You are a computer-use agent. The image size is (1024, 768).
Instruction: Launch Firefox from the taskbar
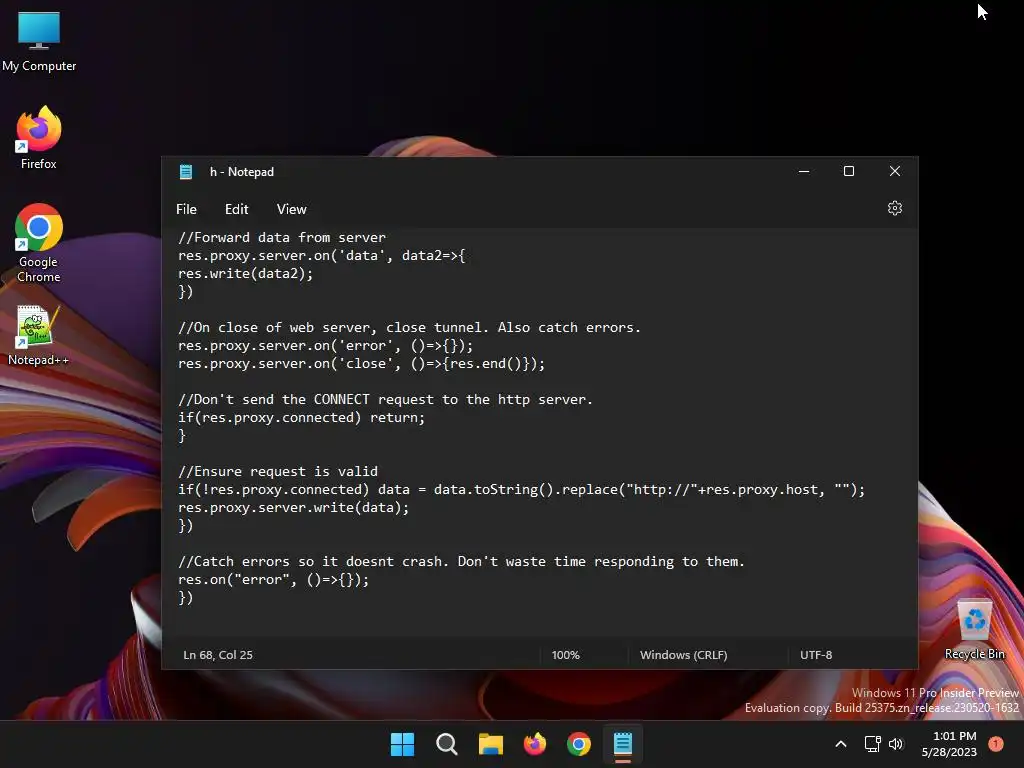(x=535, y=744)
